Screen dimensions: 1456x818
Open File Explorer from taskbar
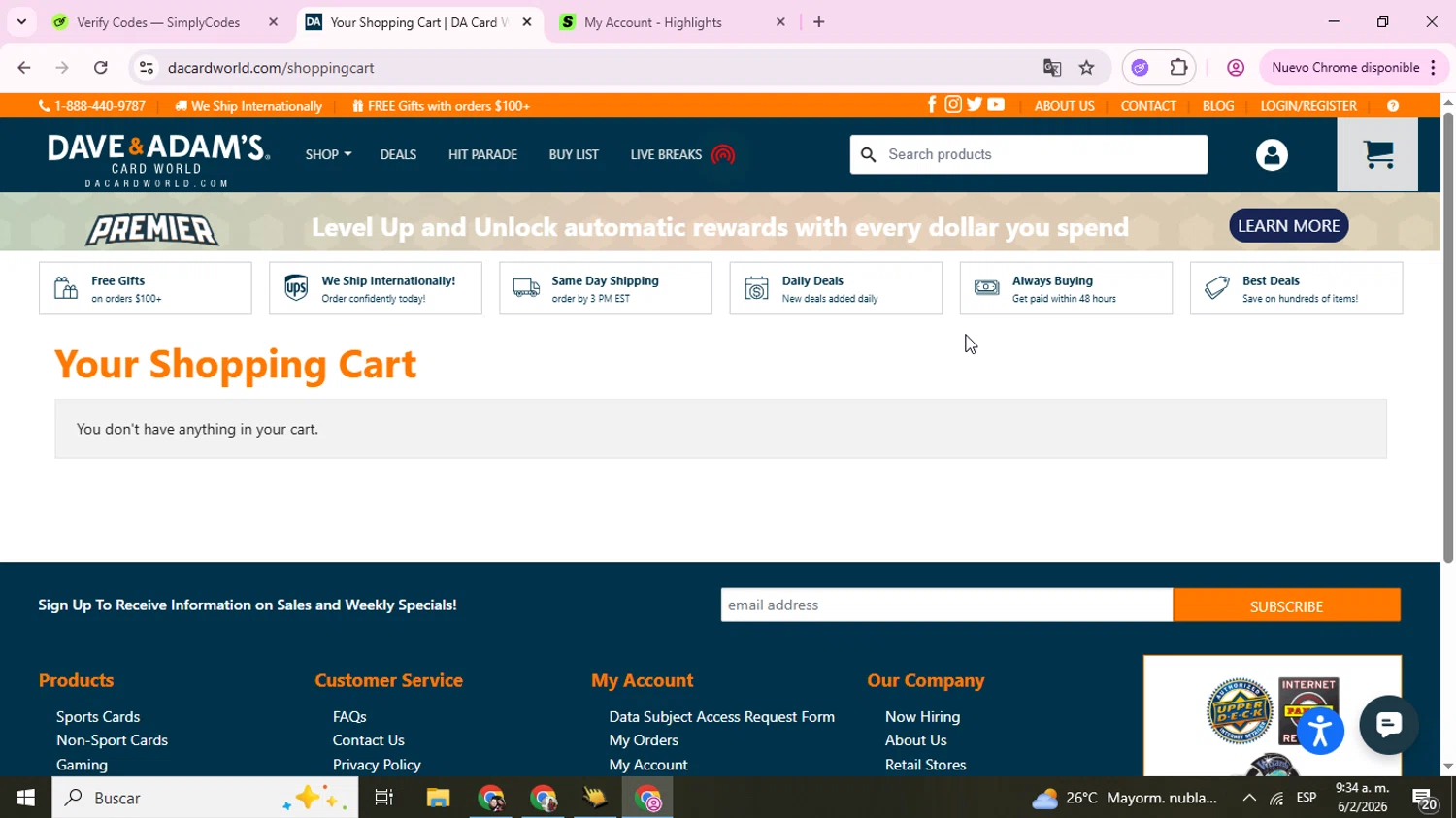(x=438, y=798)
